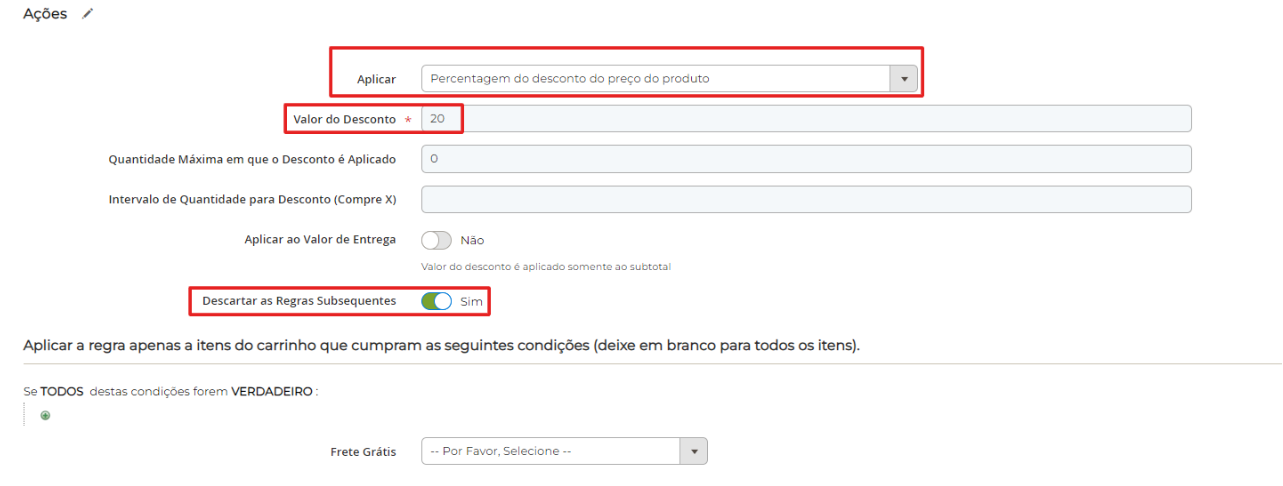Click the Aplicar ao Valor de Entrega label
1283x486 pixels.
click(320, 240)
